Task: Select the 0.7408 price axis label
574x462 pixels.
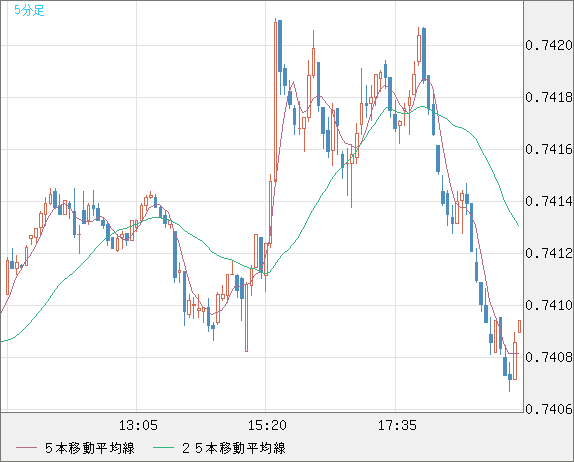Action: 549,357
